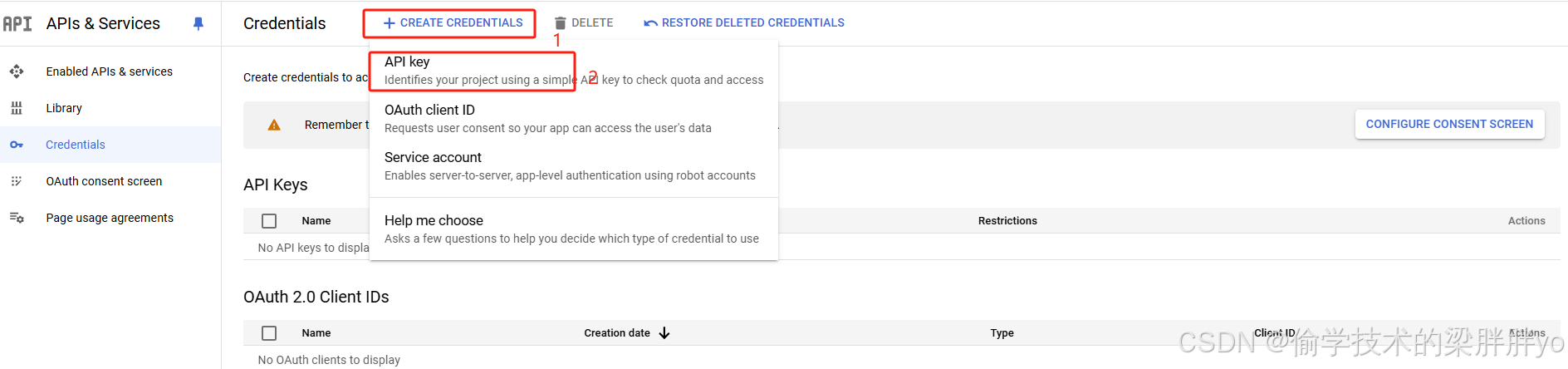Viewport: 1568px width, 369px height.
Task: Click the APIs & Services pin icon
Action: 198,24
